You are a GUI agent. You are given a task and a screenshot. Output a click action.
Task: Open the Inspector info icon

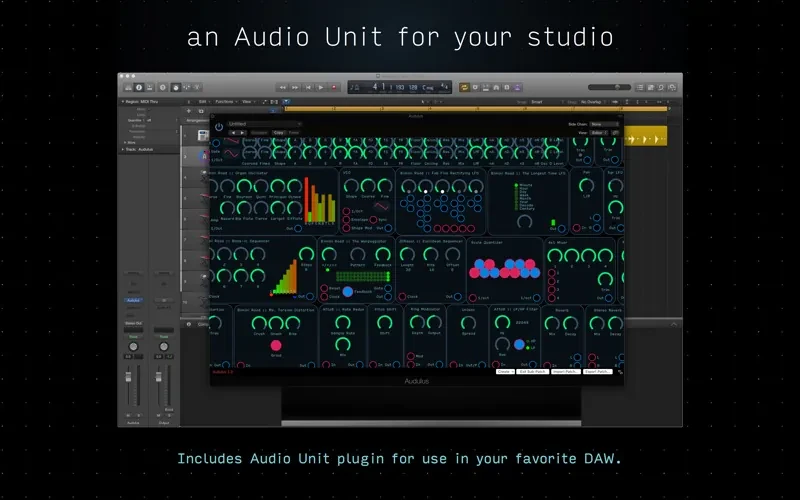(139, 88)
